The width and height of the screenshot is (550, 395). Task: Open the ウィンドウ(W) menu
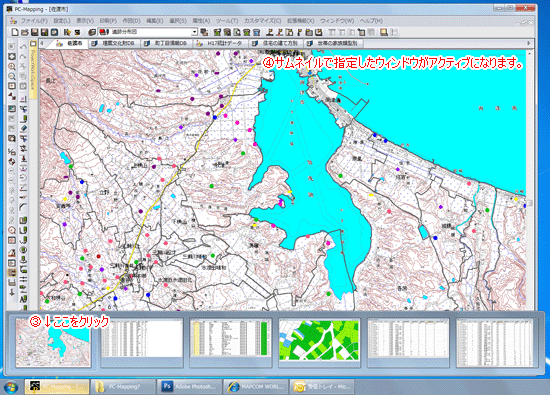tap(337, 21)
